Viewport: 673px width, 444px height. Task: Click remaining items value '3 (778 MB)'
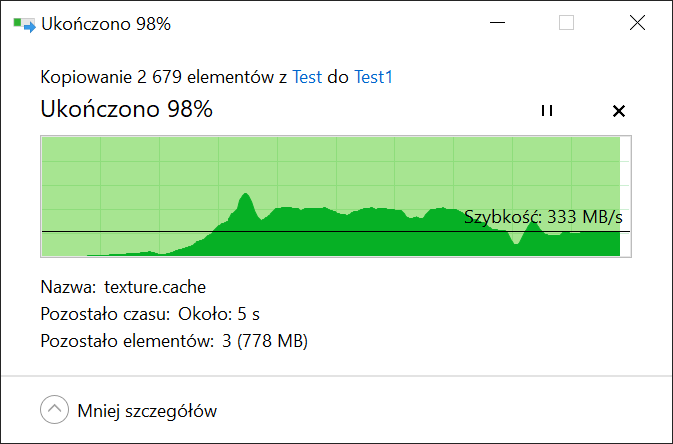(x=265, y=341)
